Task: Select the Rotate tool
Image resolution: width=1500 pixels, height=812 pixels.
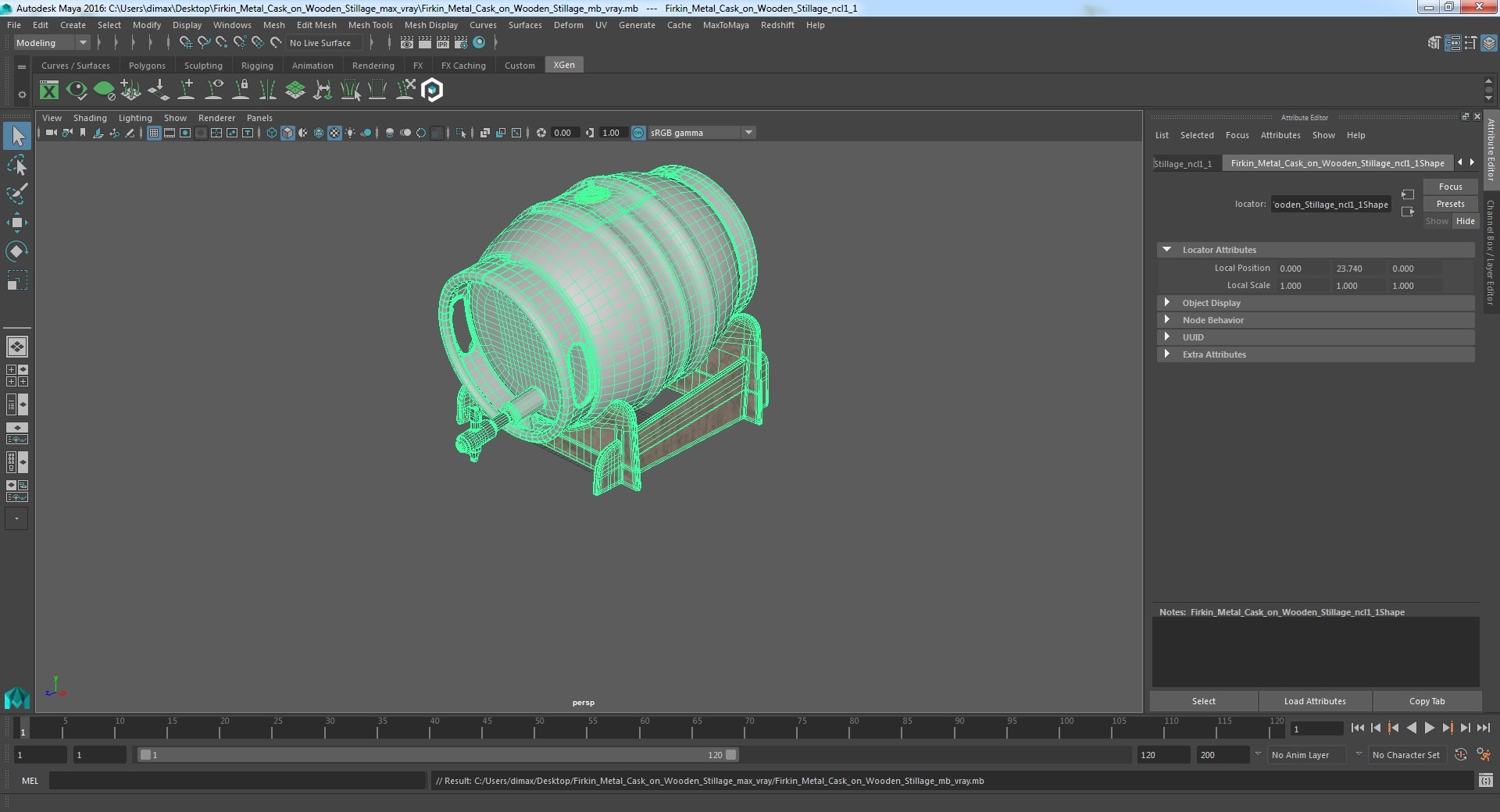Action: click(x=17, y=251)
